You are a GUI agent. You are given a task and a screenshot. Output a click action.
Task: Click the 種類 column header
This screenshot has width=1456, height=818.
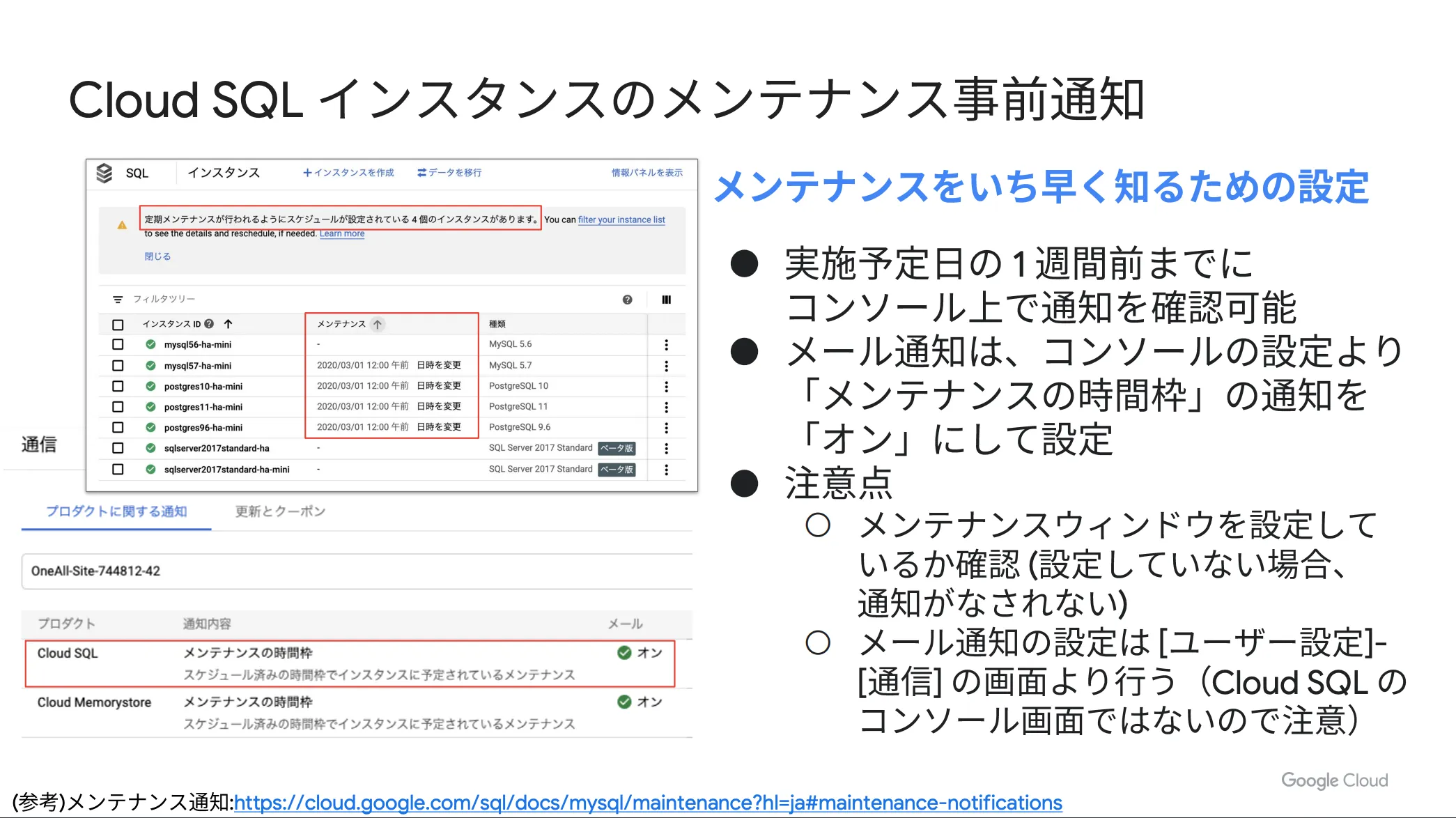point(497,324)
